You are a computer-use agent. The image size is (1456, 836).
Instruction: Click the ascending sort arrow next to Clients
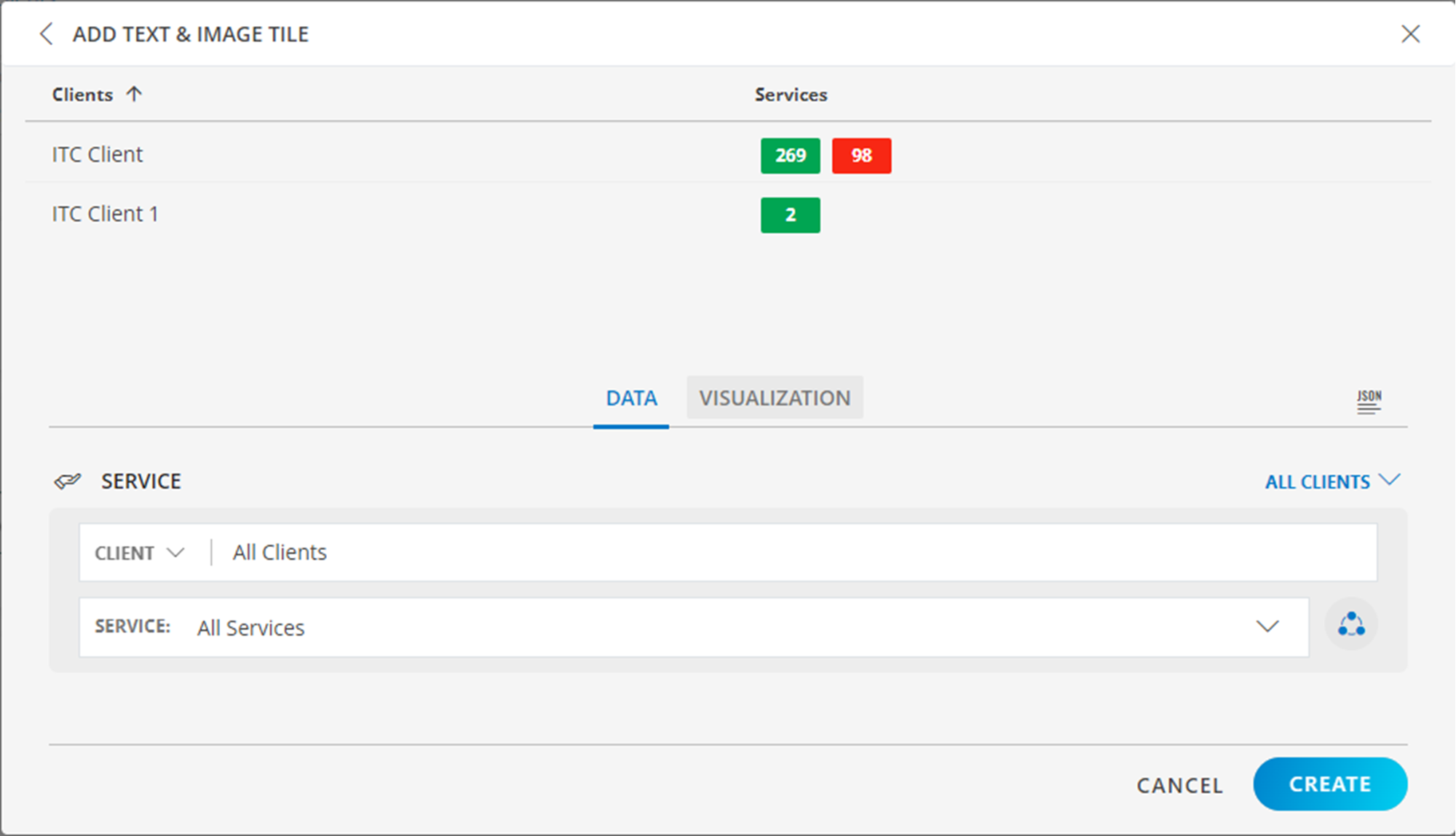coord(134,92)
